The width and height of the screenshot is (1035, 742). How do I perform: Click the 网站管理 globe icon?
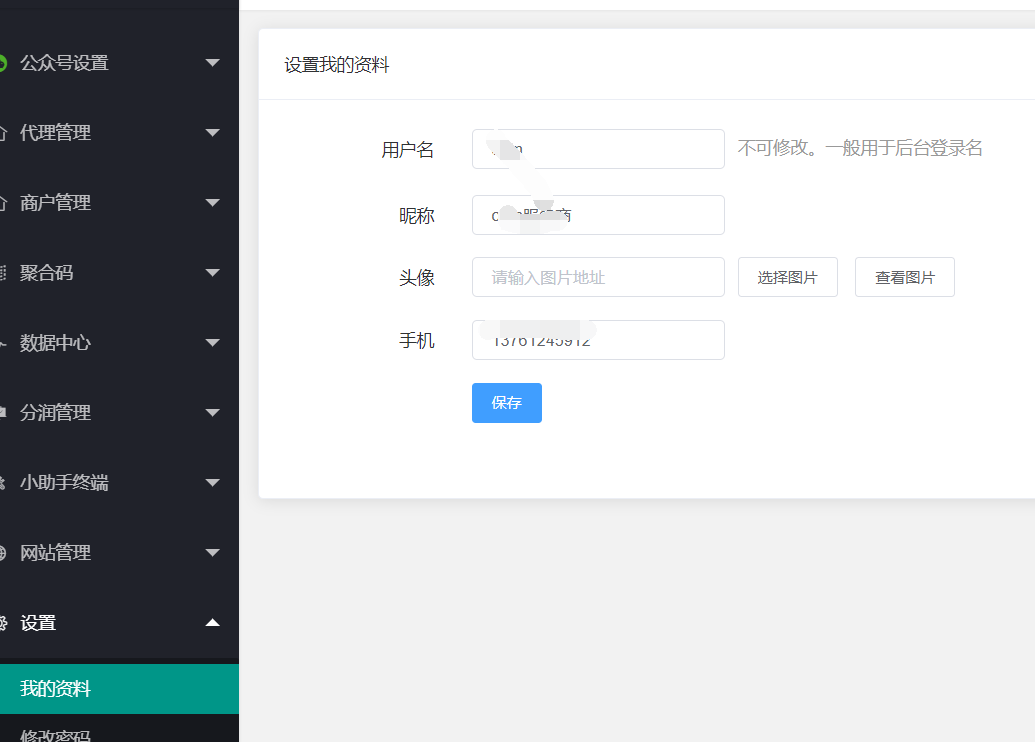[3, 553]
